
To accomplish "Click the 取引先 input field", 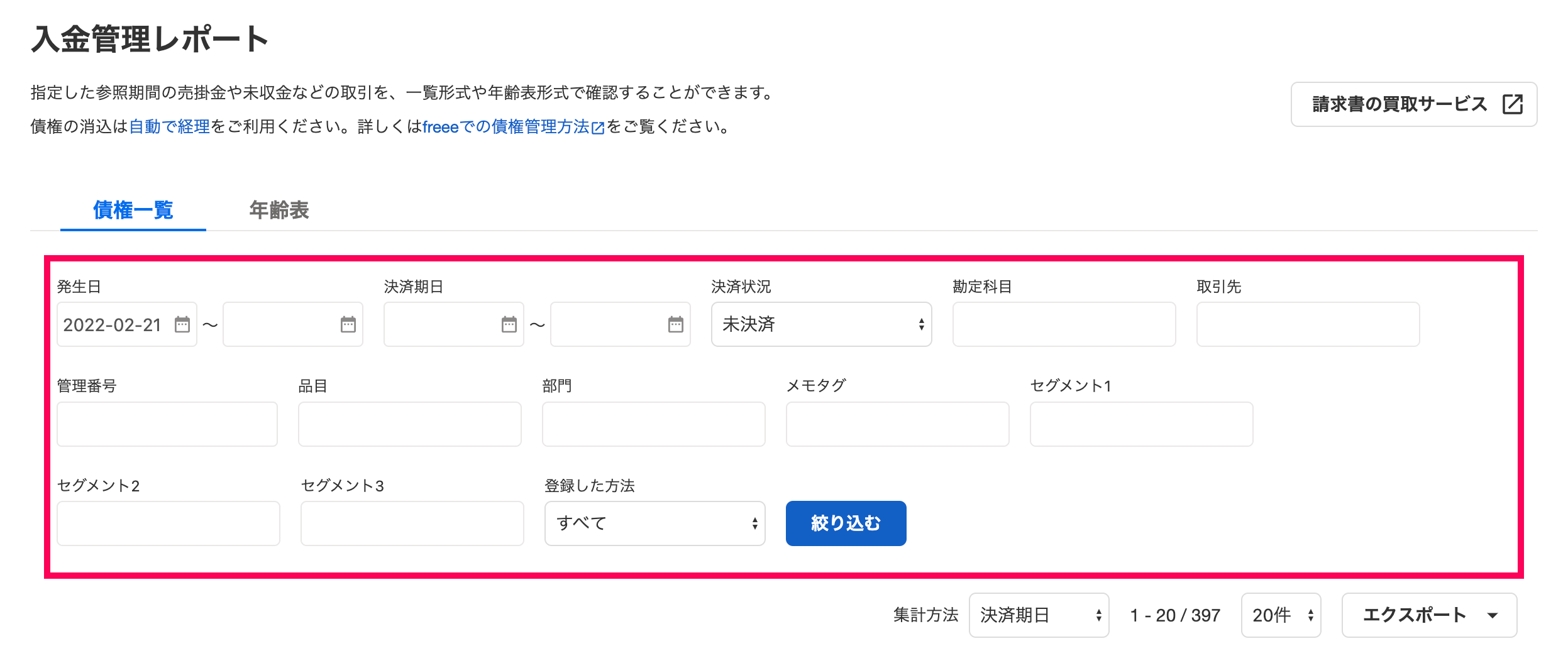I will (x=1308, y=324).
